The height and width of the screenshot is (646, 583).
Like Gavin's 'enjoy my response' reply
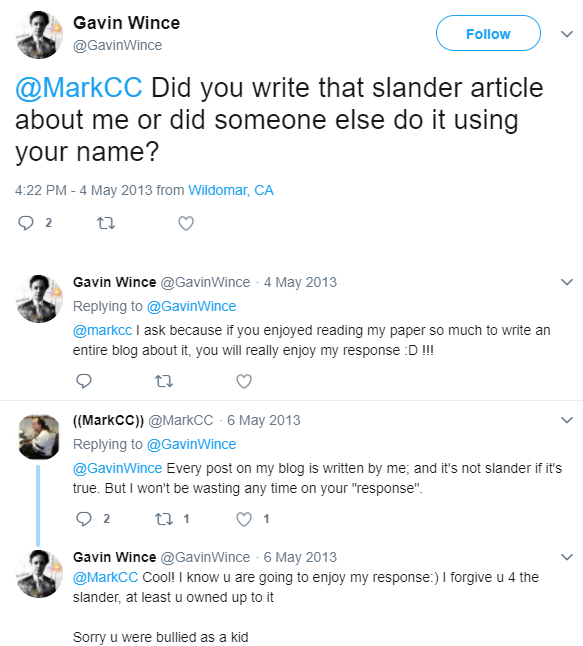244,381
